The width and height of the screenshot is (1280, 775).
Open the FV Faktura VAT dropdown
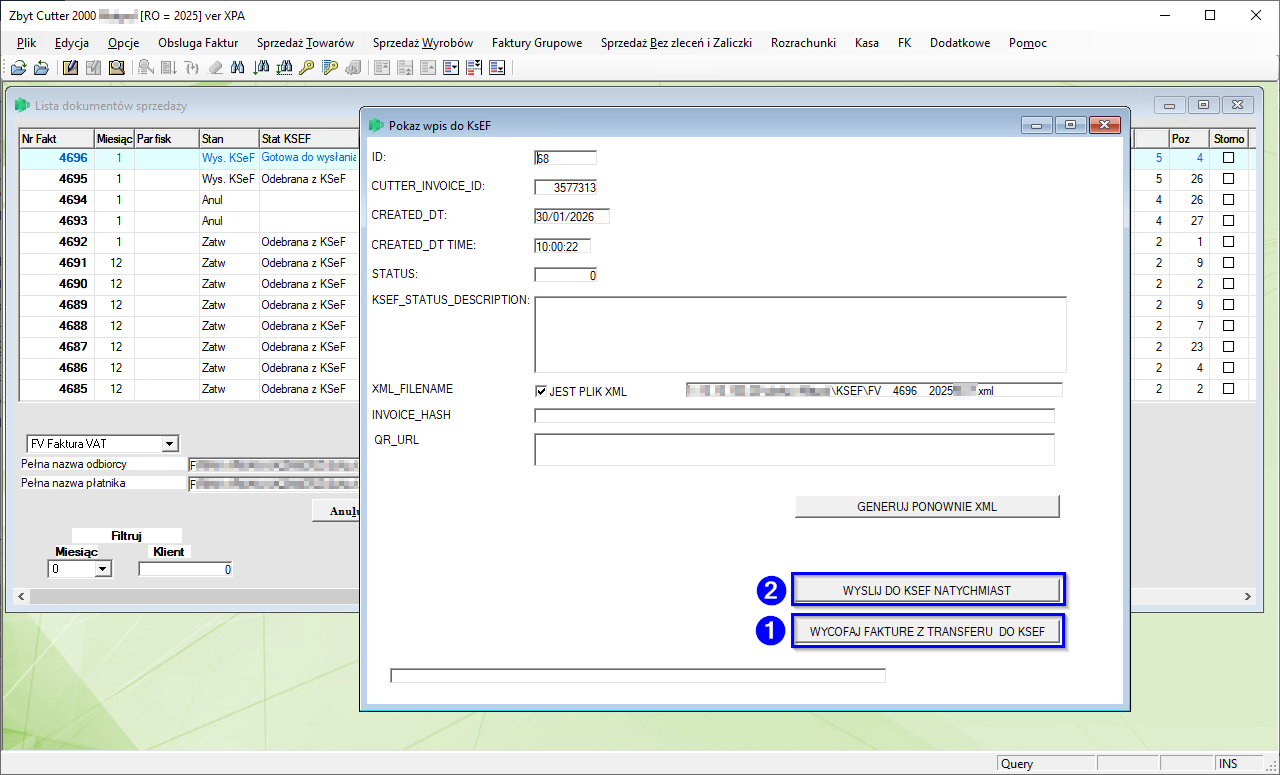pyautogui.click(x=169, y=444)
